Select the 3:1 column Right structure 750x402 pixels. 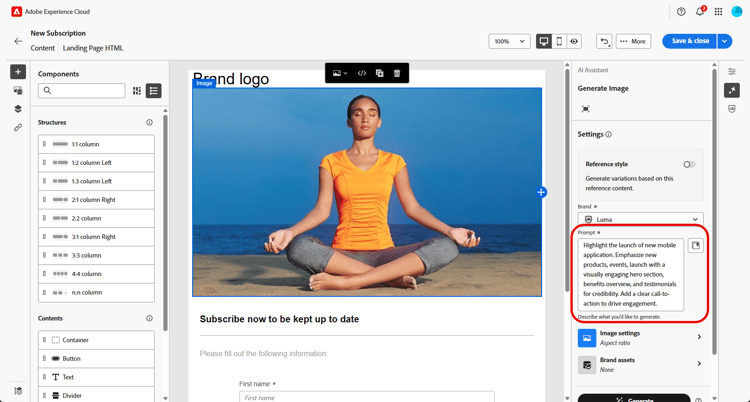[x=96, y=237]
